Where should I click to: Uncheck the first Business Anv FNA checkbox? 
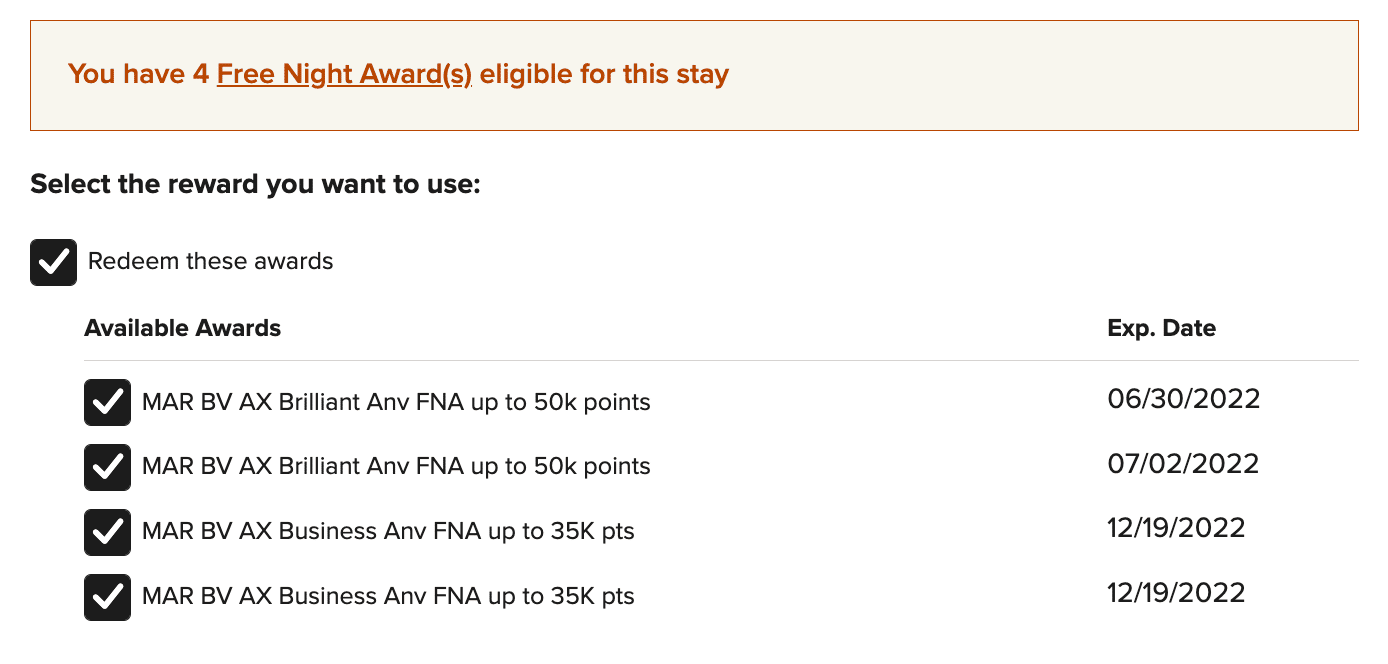pyautogui.click(x=107, y=532)
